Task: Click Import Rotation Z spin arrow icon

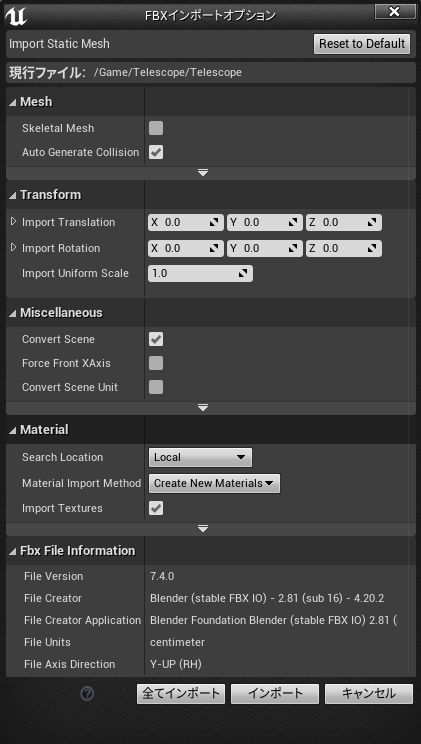Action: [373, 248]
